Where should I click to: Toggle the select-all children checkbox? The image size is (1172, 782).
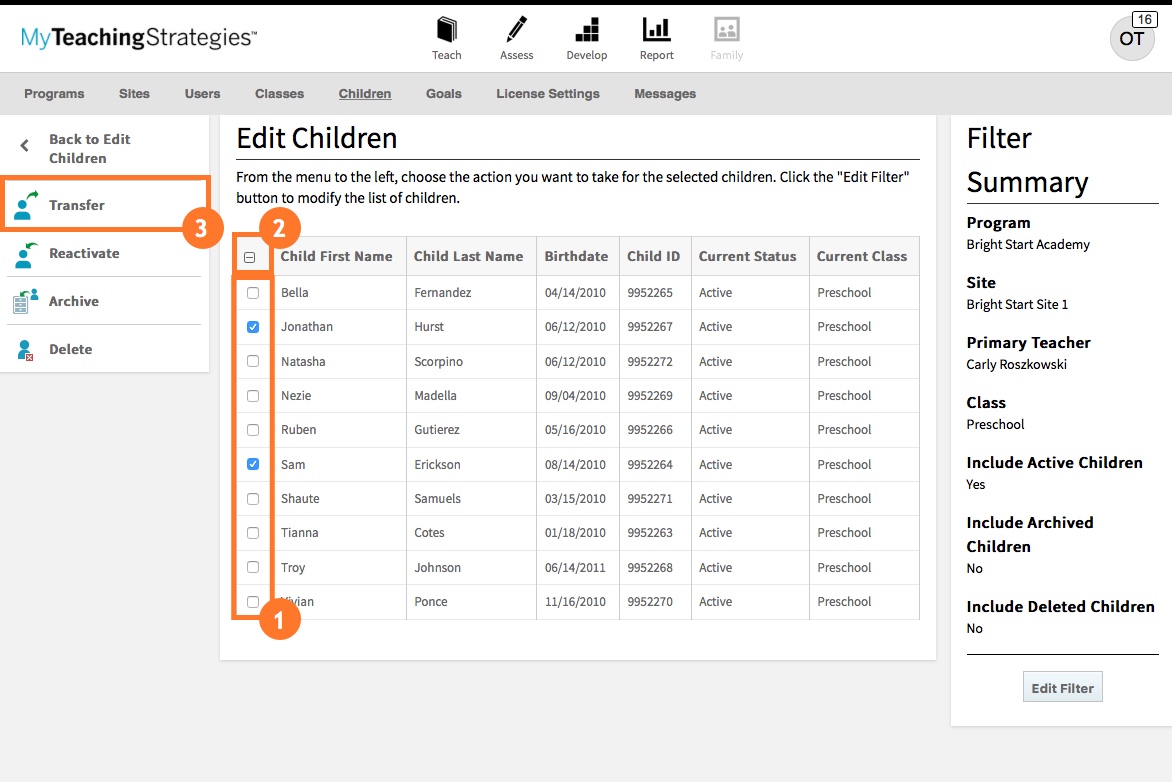(x=252, y=256)
